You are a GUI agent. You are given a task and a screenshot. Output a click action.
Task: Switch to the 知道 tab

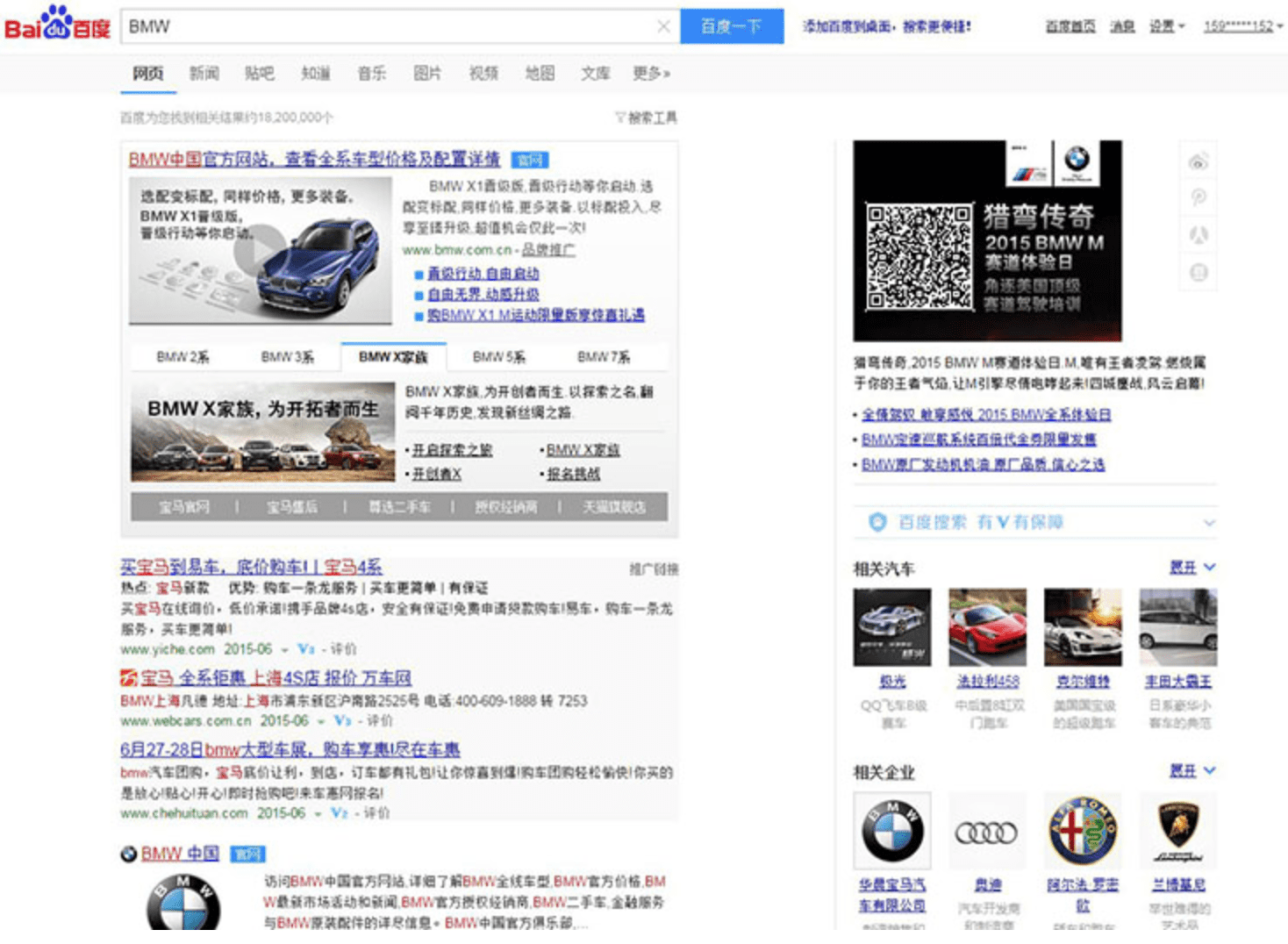click(x=316, y=74)
